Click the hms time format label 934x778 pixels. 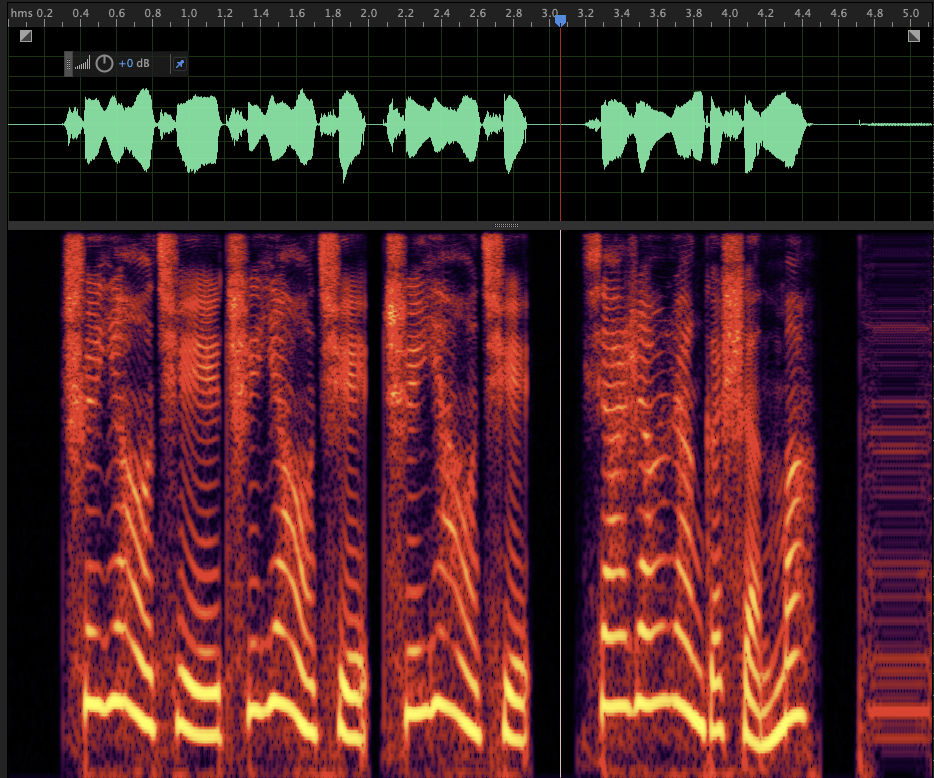click(x=21, y=13)
